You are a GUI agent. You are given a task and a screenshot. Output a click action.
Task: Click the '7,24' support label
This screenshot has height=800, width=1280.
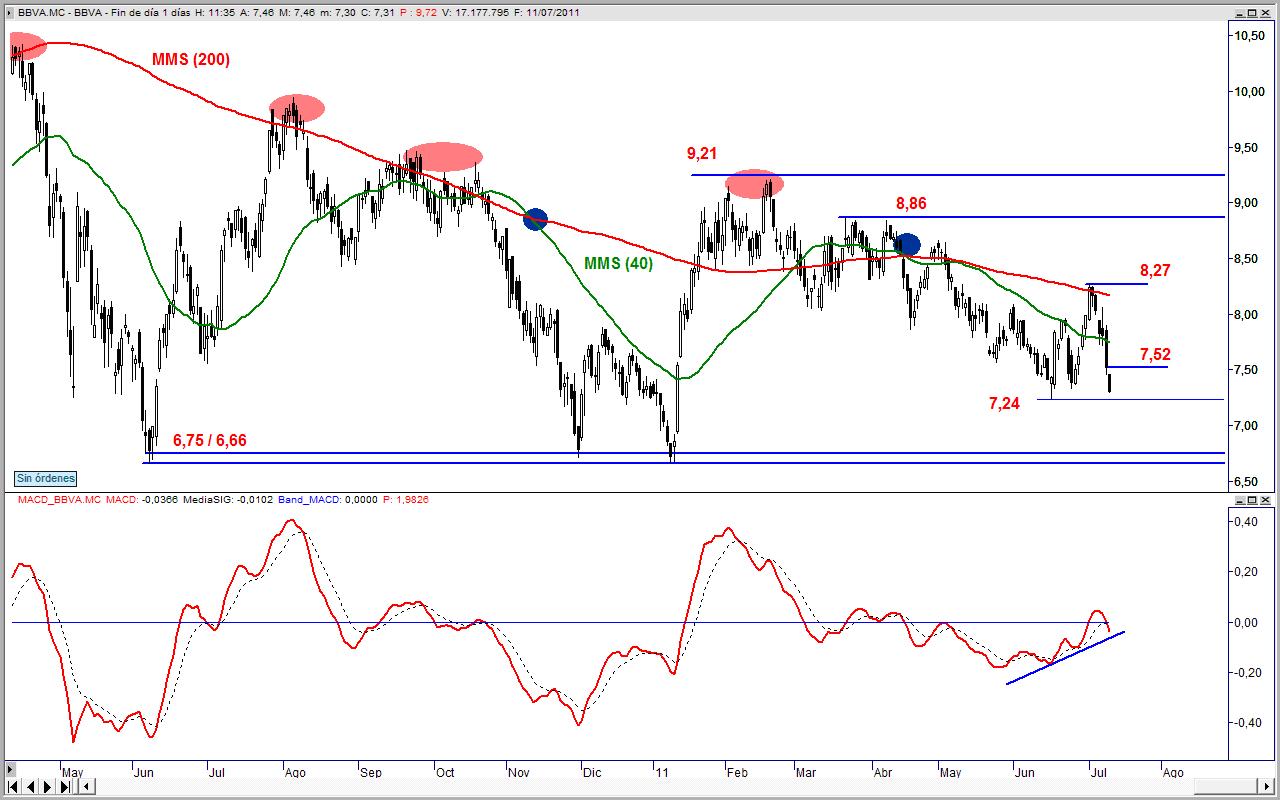tap(1004, 404)
